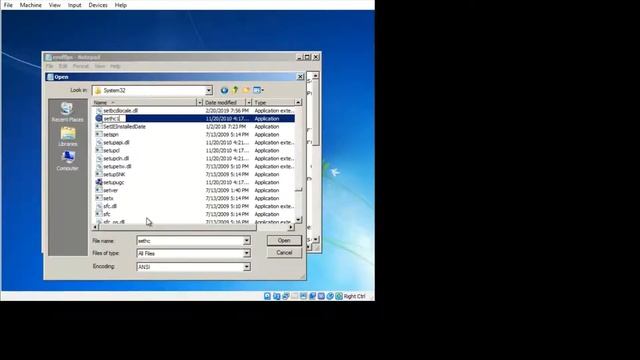
Task: Click the Up One Level icon
Action: coord(235,90)
